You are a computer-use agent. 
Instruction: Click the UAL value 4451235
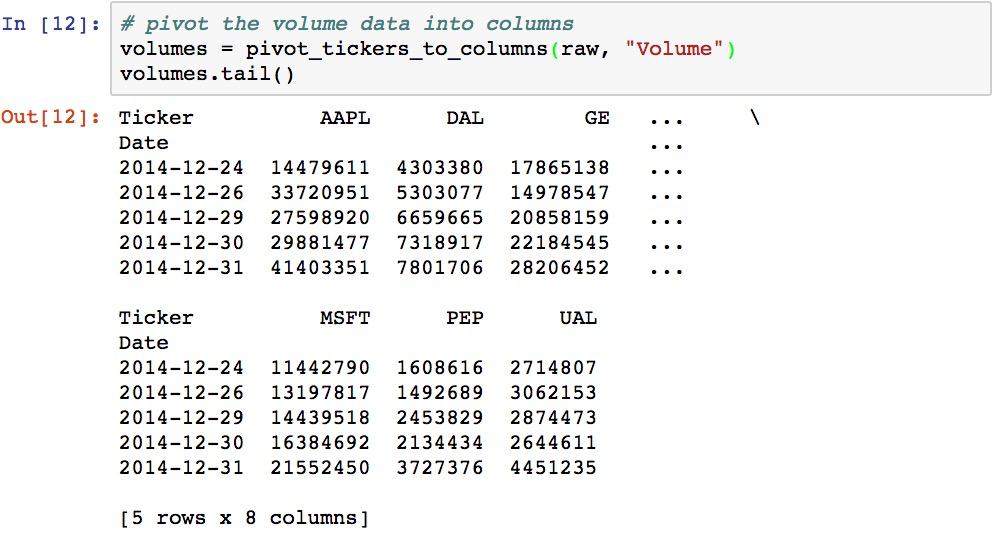pyautogui.click(x=553, y=468)
